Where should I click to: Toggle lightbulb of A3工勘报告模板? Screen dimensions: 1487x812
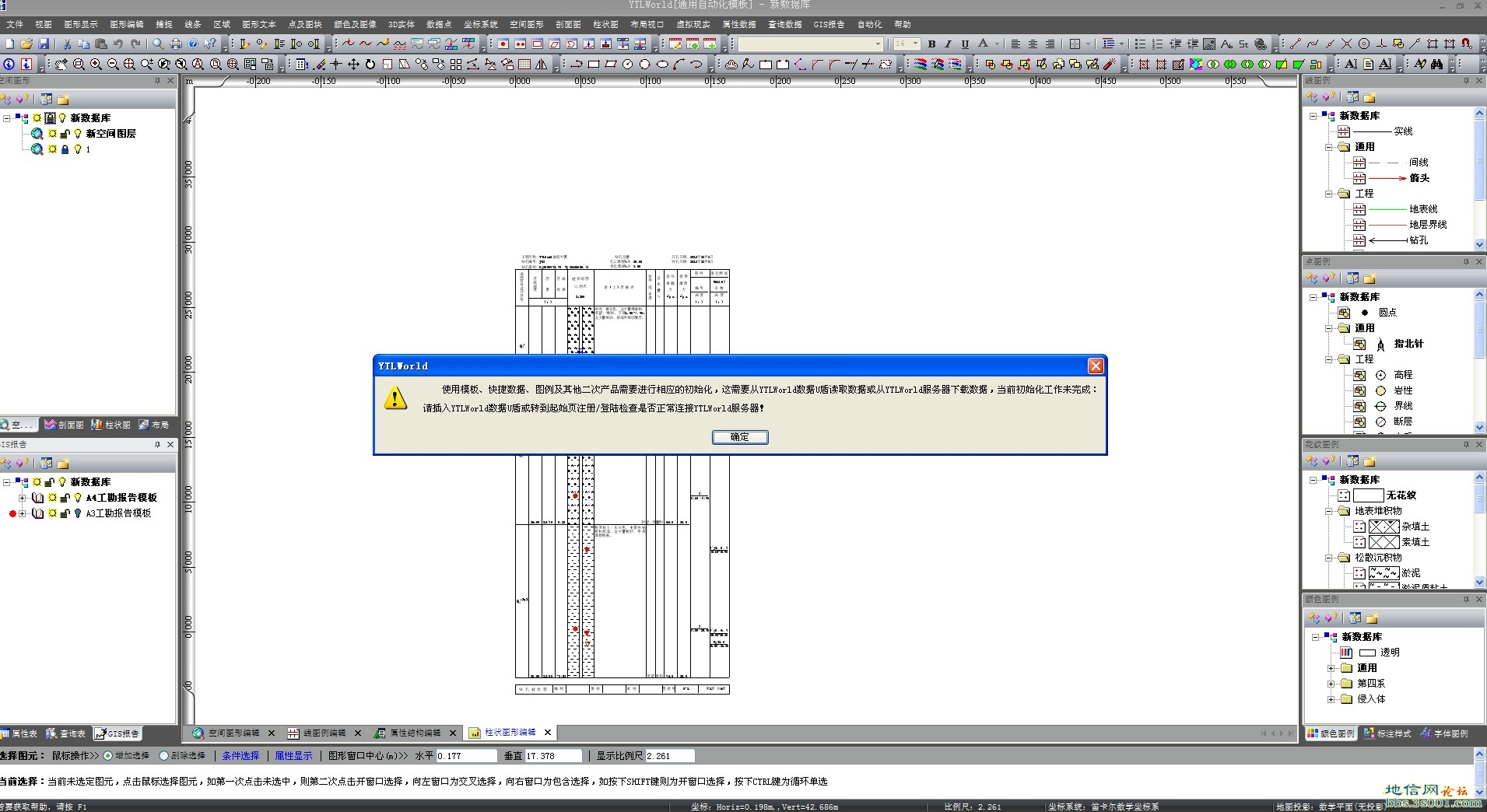(x=78, y=513)
